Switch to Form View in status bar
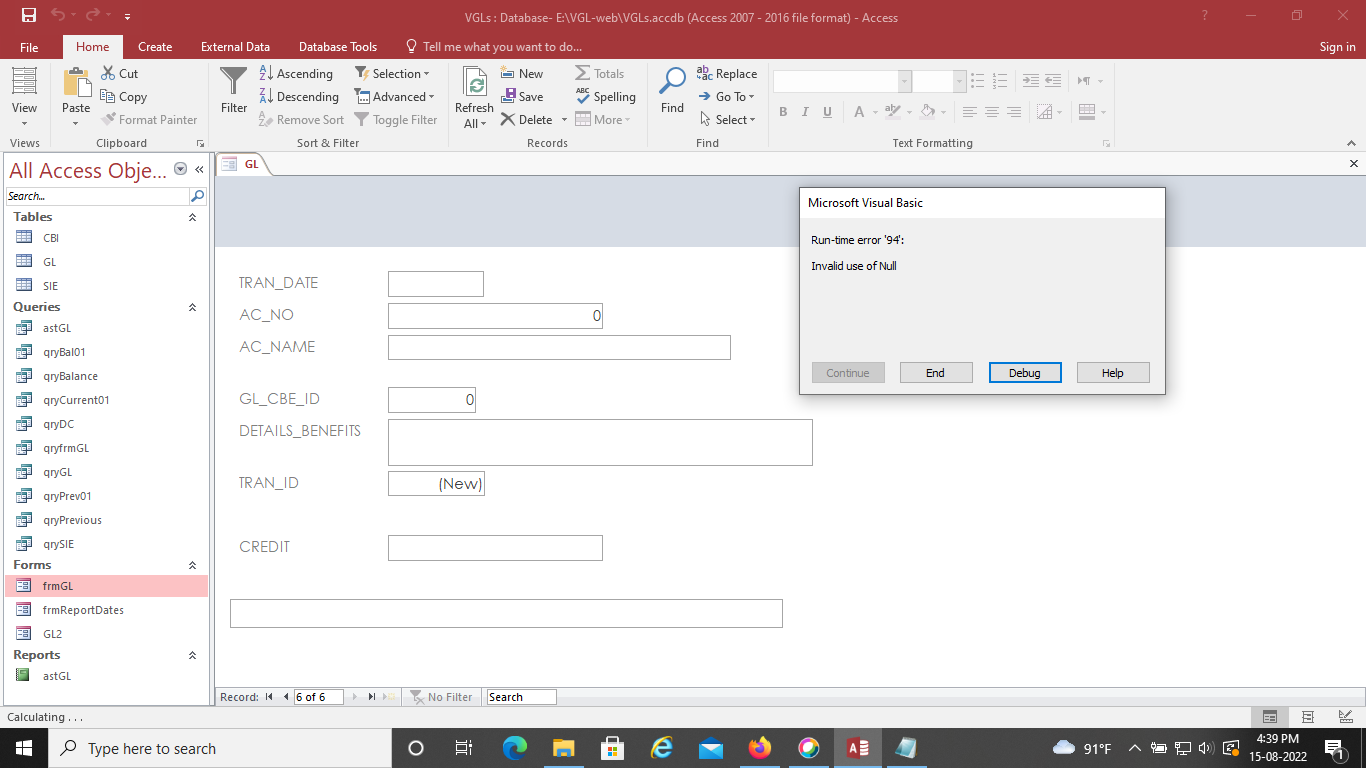1366x768 pixels. click(1269, 717)
